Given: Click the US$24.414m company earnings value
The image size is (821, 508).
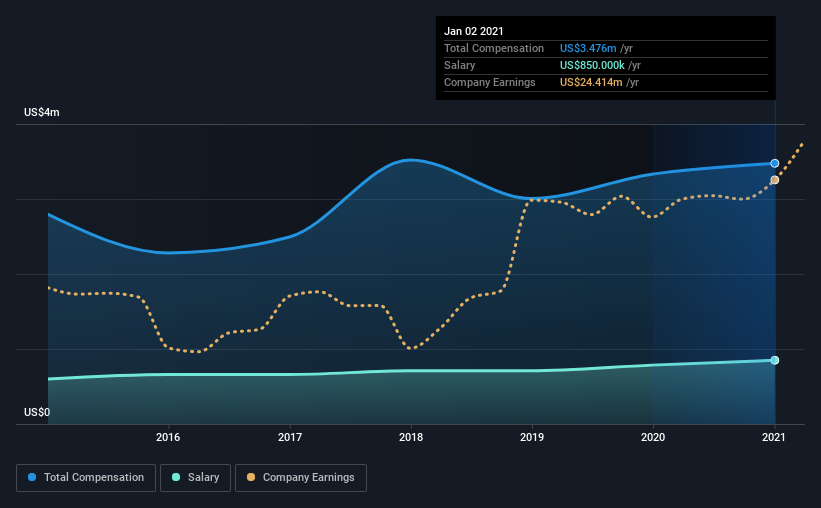Looking at the screenshot, I should [x=591, y=82].
